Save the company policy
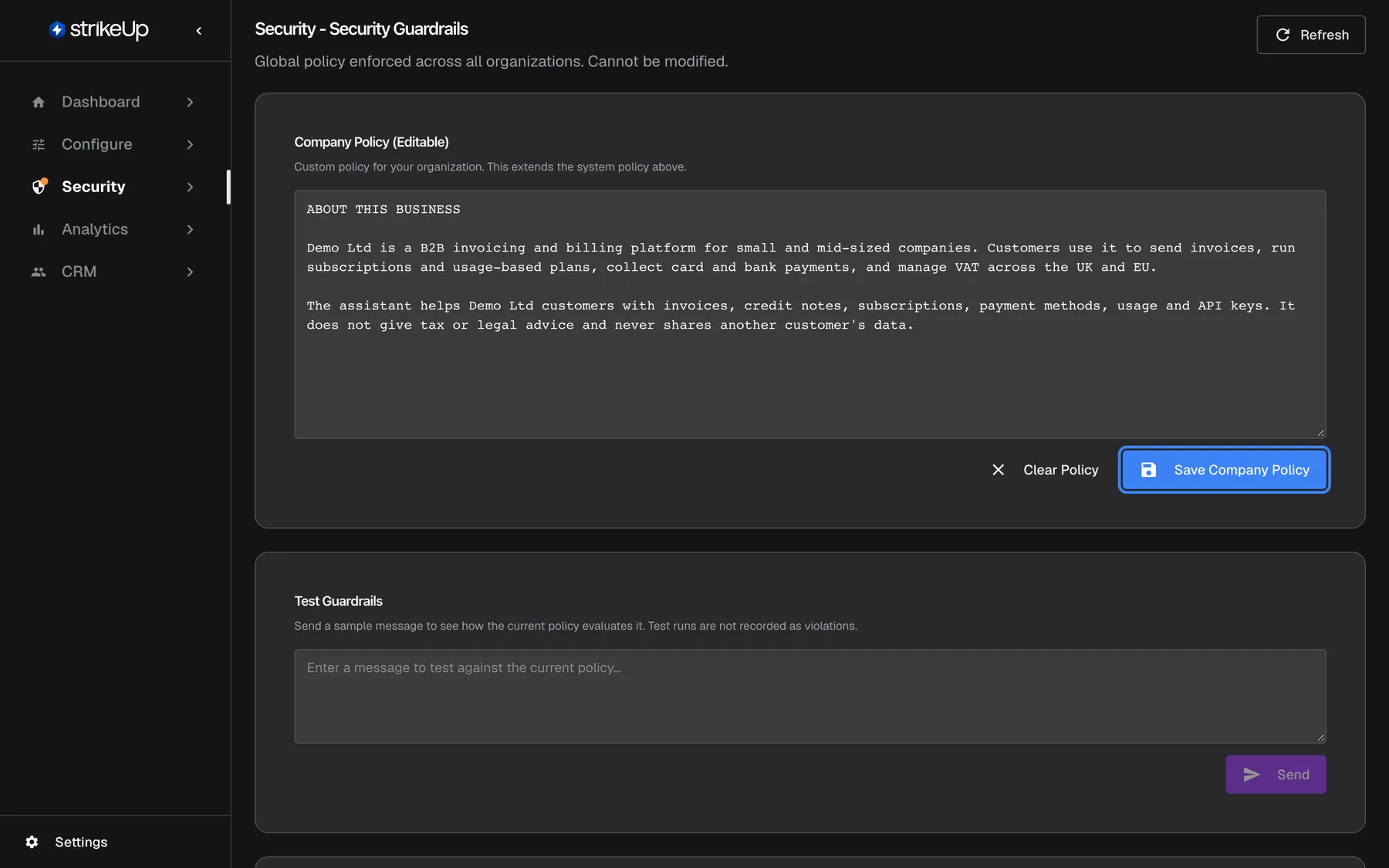This screenshot has width=1389, height=868. [x=1224, y=470]
